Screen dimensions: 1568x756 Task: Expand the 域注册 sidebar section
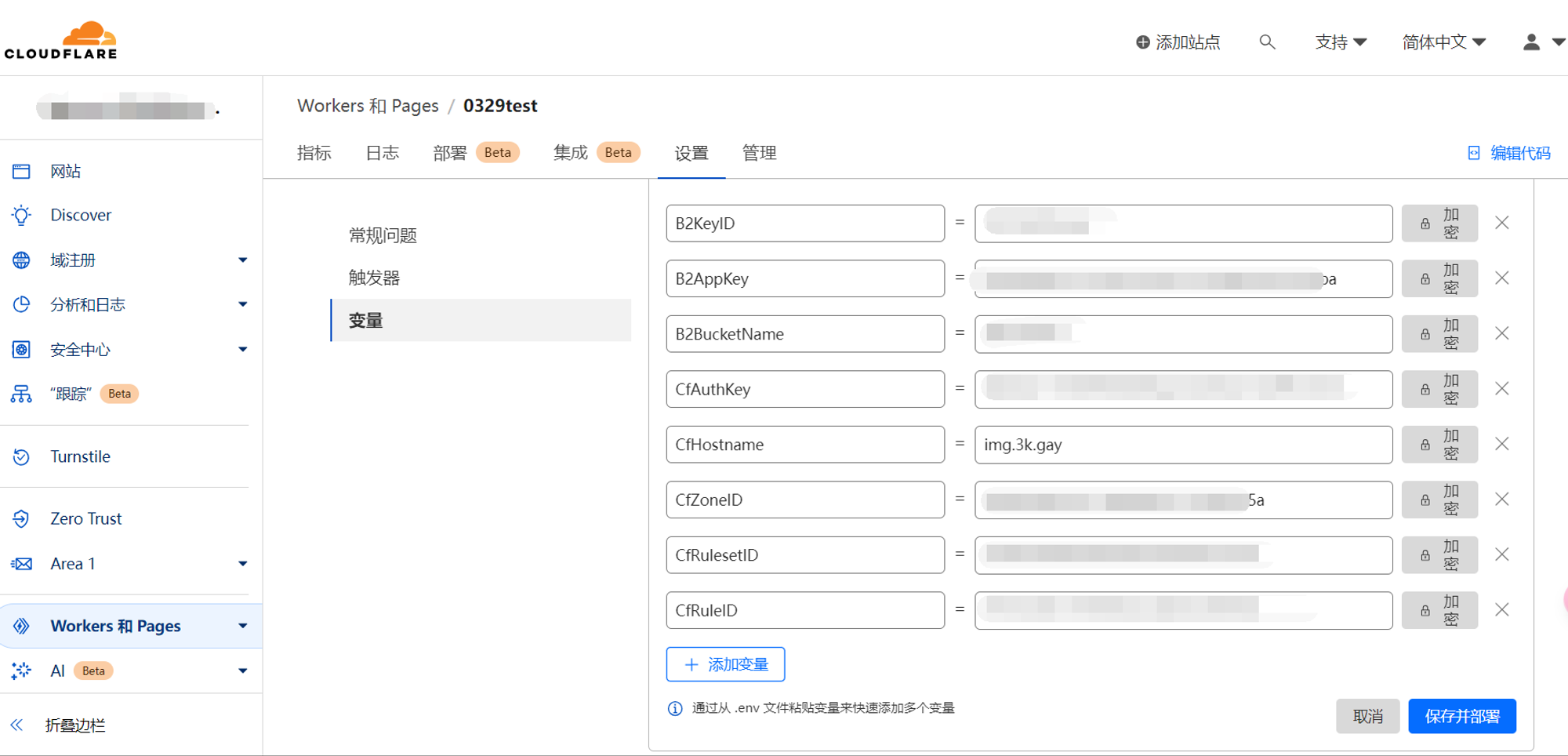click(243, 260)
